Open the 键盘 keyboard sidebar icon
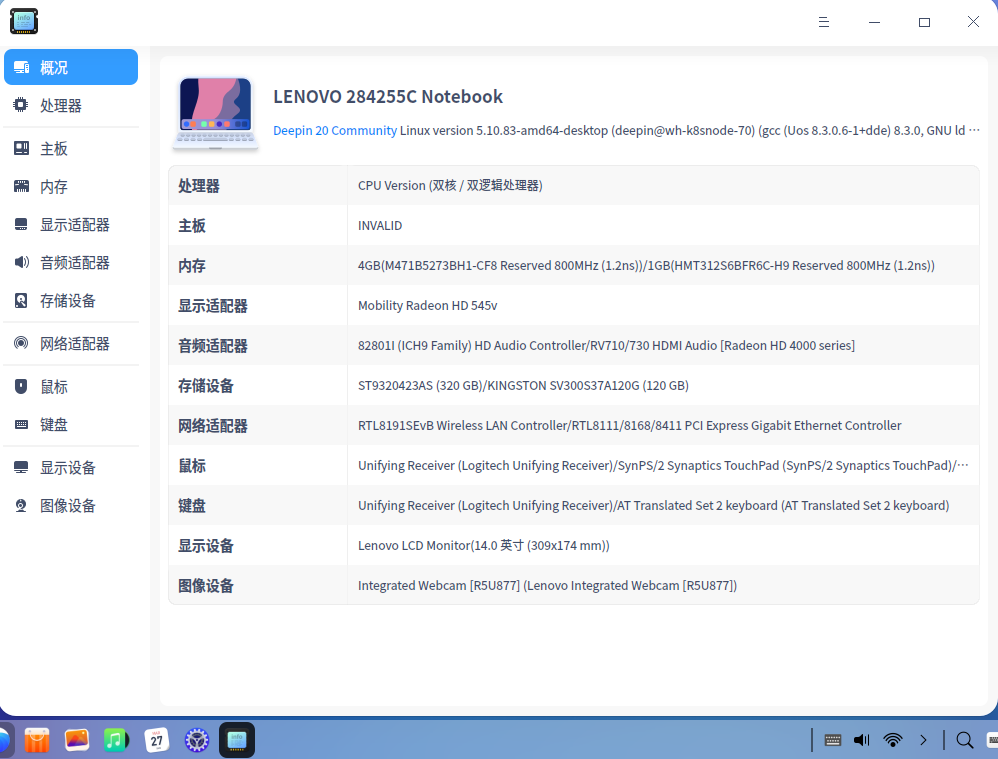Screen dimensions: 998x759 click(x=21, y=425)
